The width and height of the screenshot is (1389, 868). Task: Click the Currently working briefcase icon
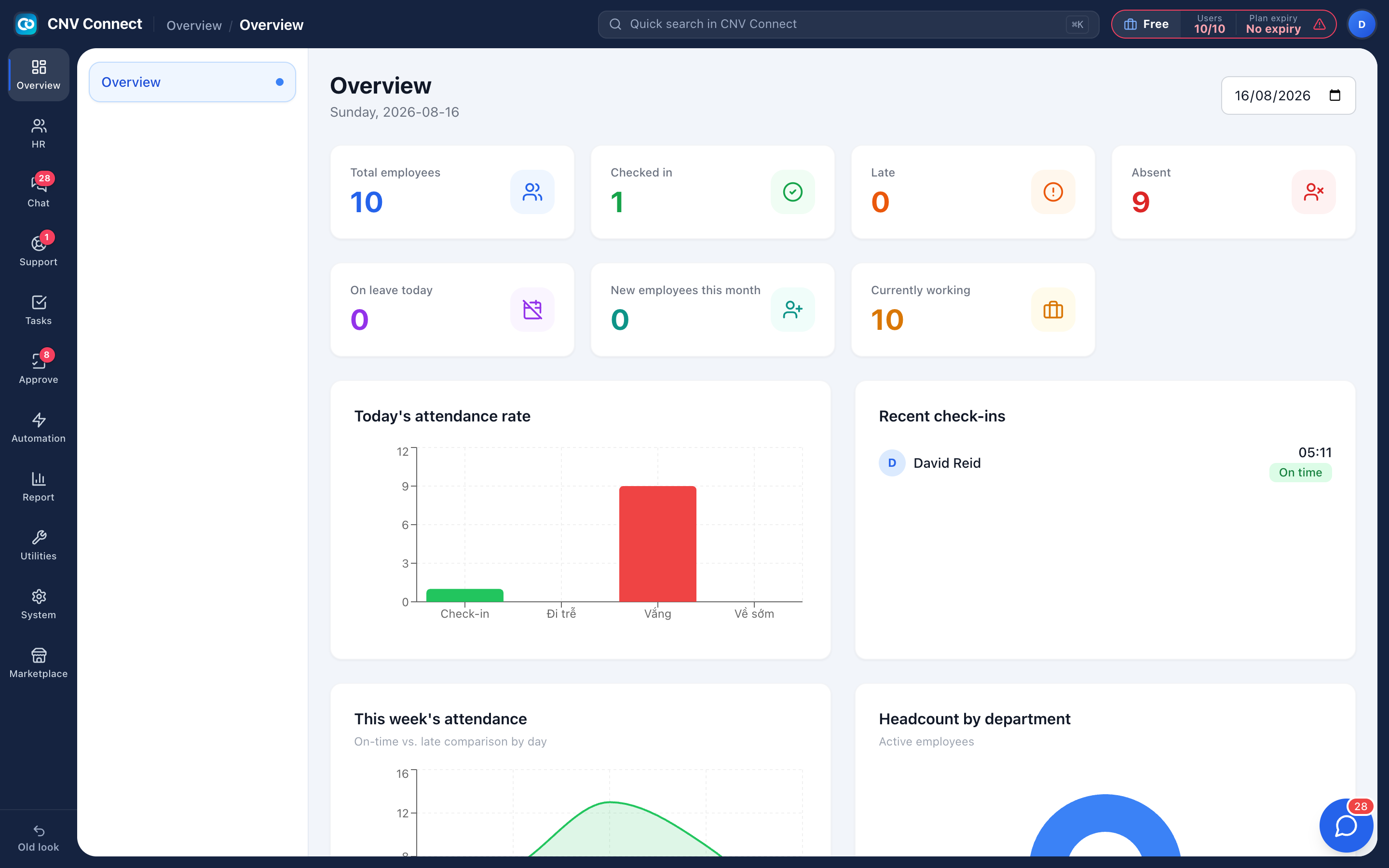(1053, 310)
